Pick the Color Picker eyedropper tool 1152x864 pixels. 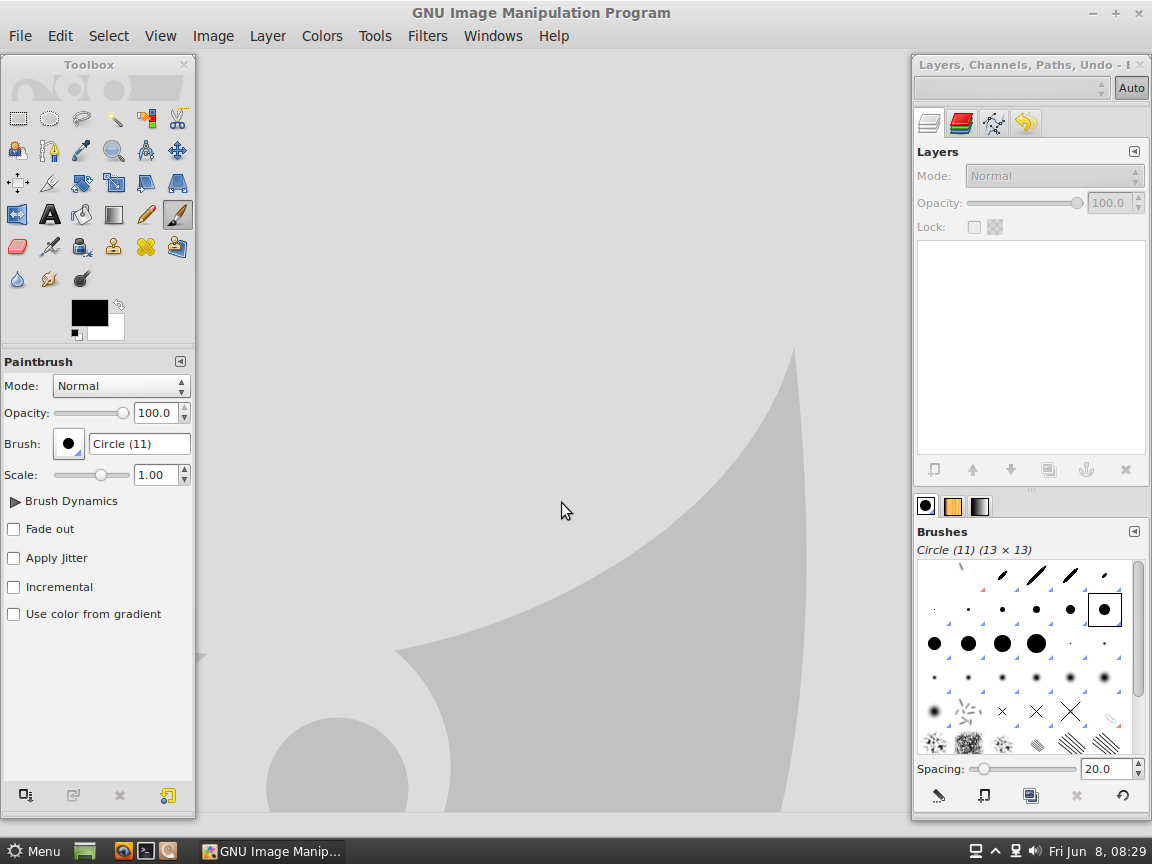pos(82,151)
